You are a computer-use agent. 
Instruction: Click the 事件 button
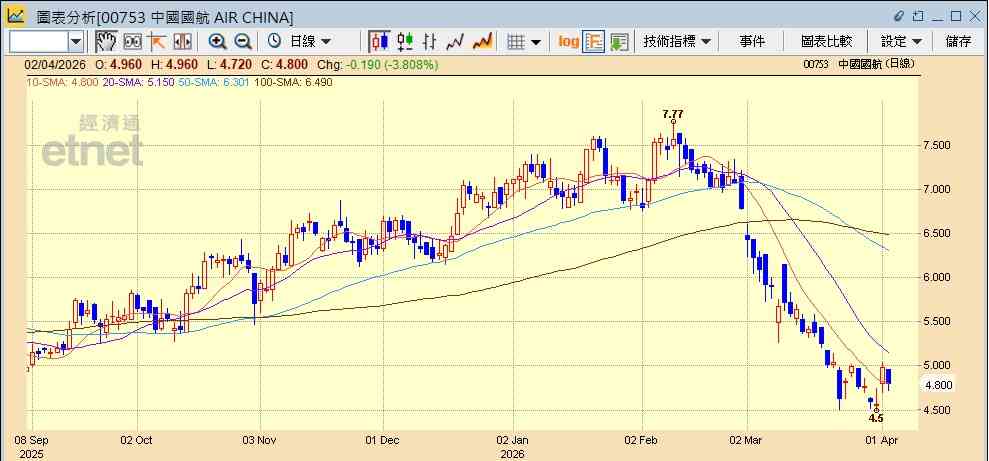tap(752, 41)
